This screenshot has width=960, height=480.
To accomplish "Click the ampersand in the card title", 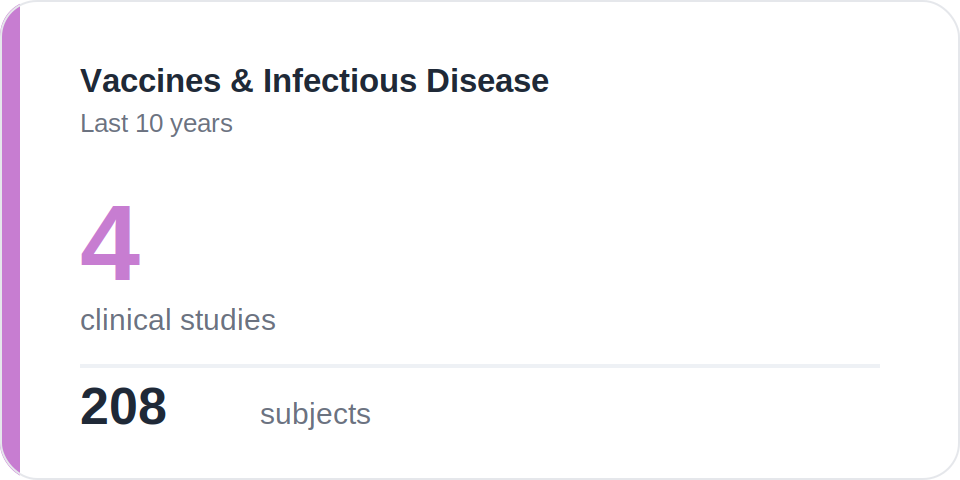I will (242, 81).
